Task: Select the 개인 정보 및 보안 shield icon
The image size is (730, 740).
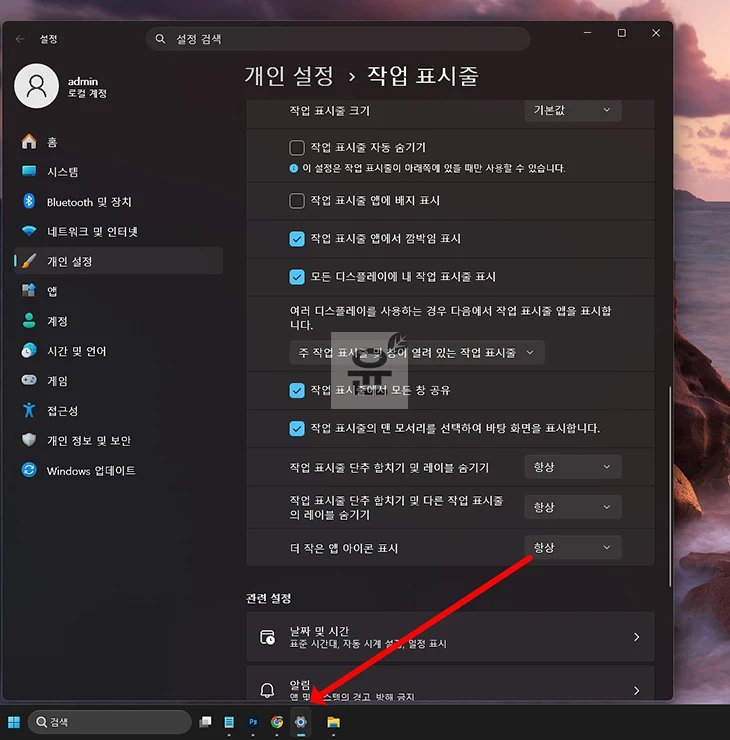Action: [x=29, y=440]
